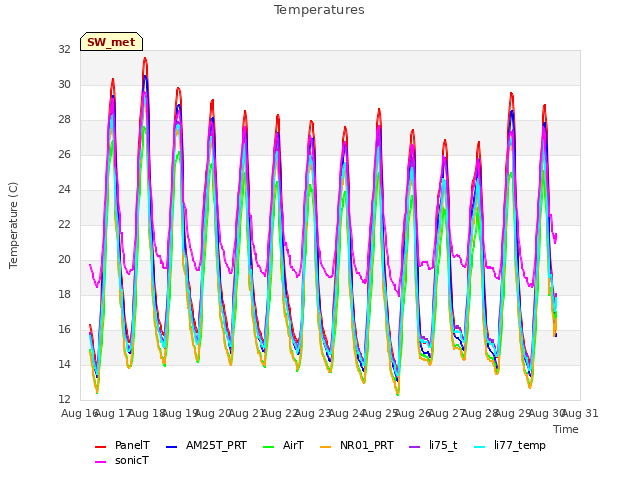
Task: Click the magenta sonicT legend swatch
Action: click(x=100, y=462)
